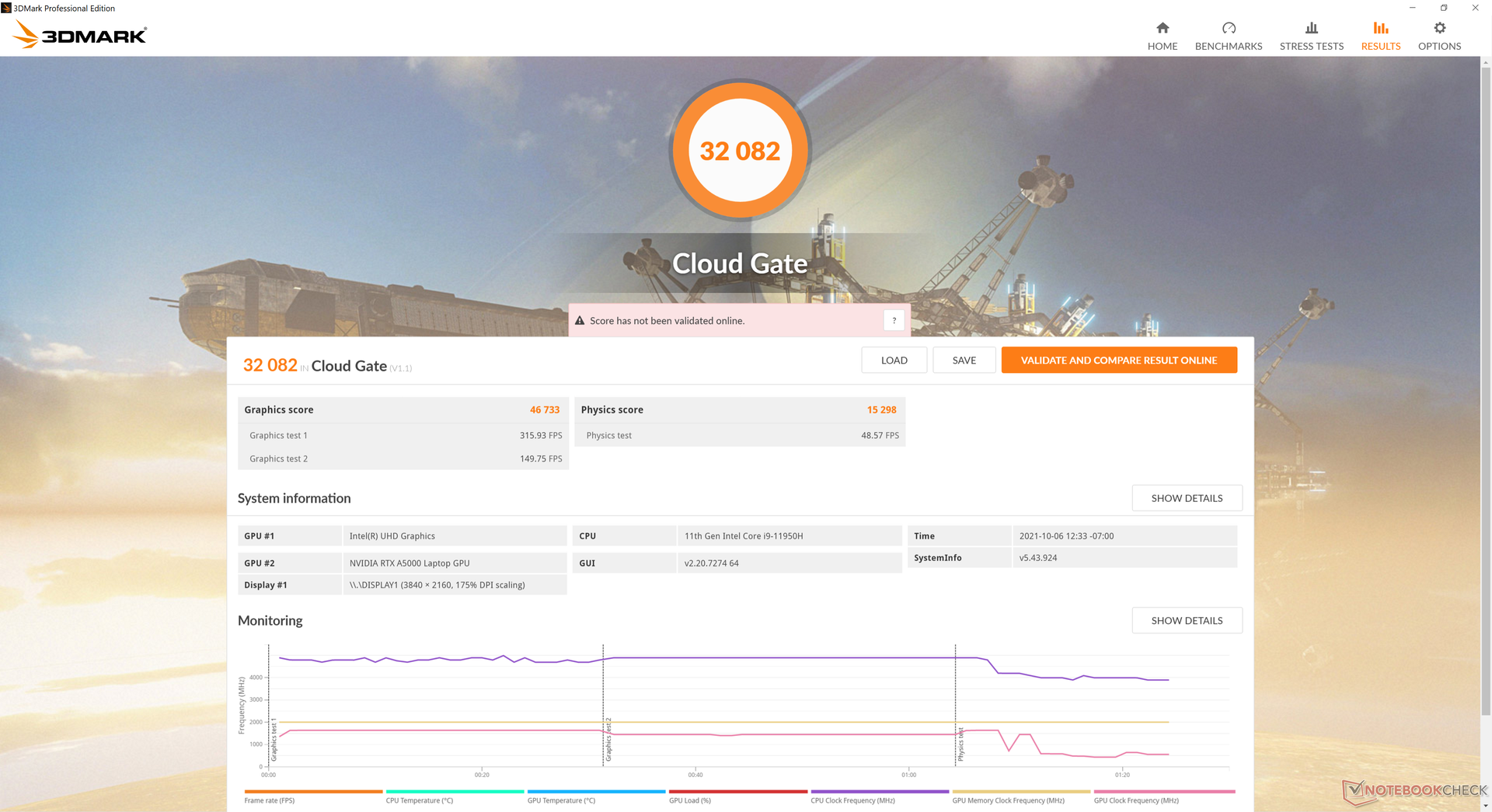Open the Options gear icon
Viewport: 1492px width, 812px height.
coord(1439,28)
